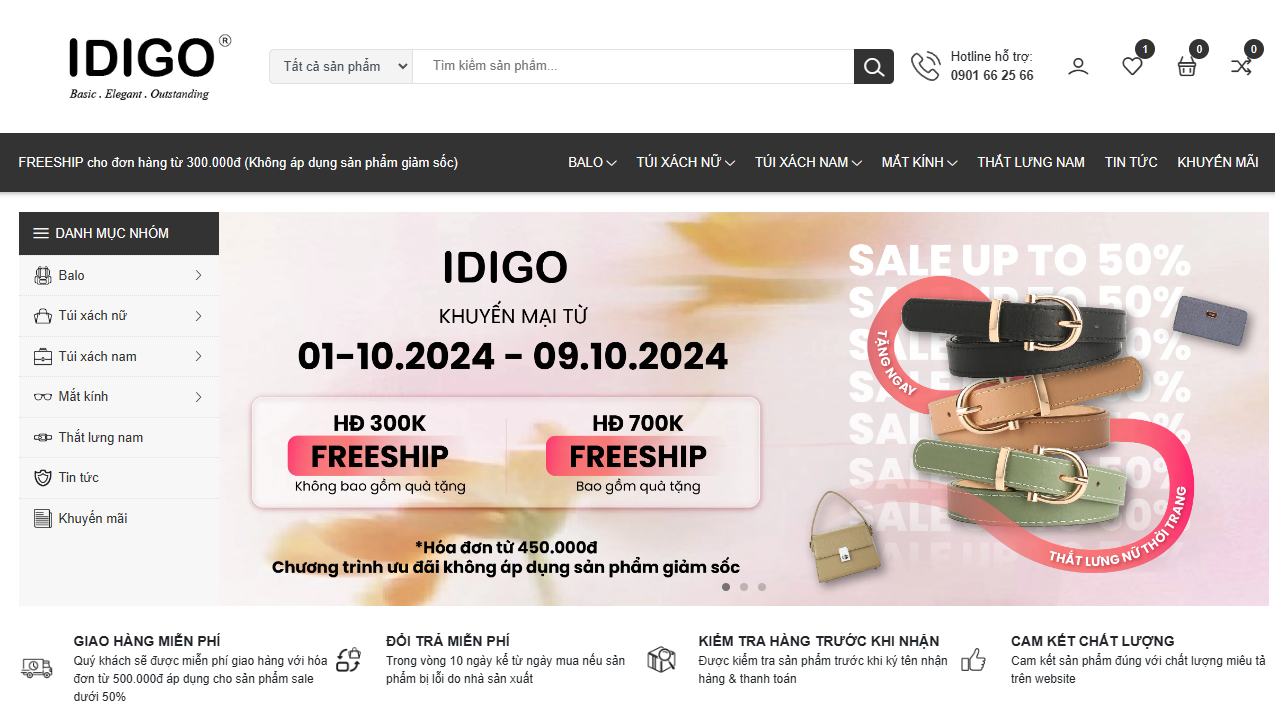Select the first banner carousel dot
Image resolution: width=1275 pixels, height=718 pixels.
726,587
